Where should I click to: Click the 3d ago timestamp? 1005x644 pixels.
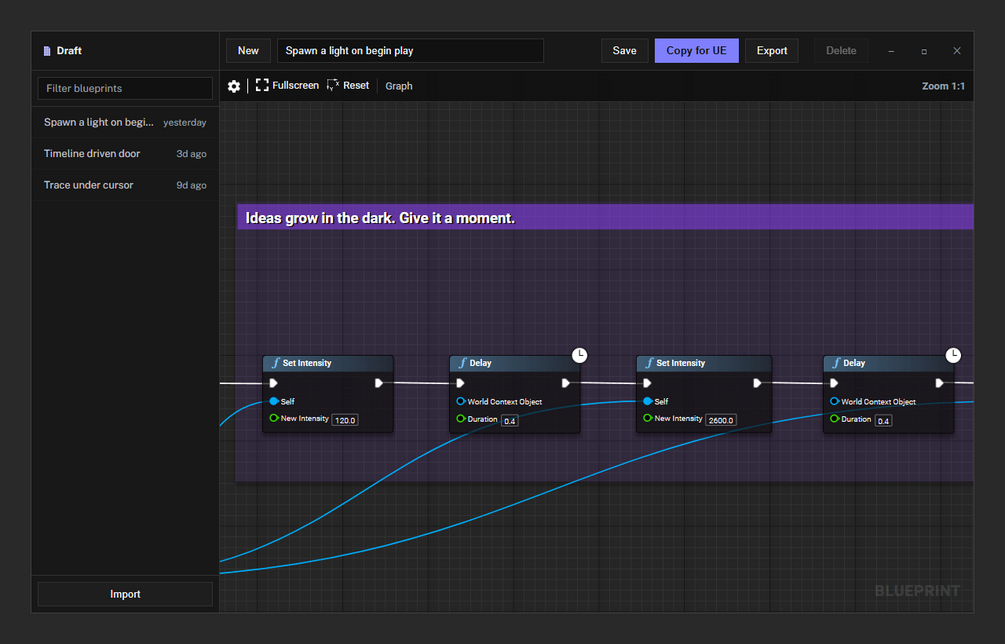click(191, 154)
